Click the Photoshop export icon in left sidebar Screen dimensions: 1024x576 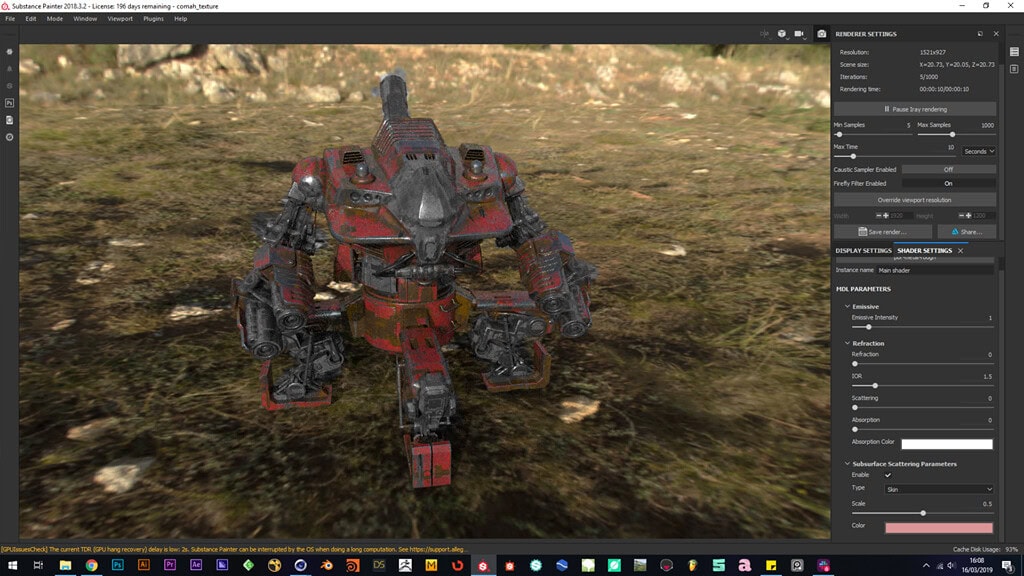click(x=9, y=102)
